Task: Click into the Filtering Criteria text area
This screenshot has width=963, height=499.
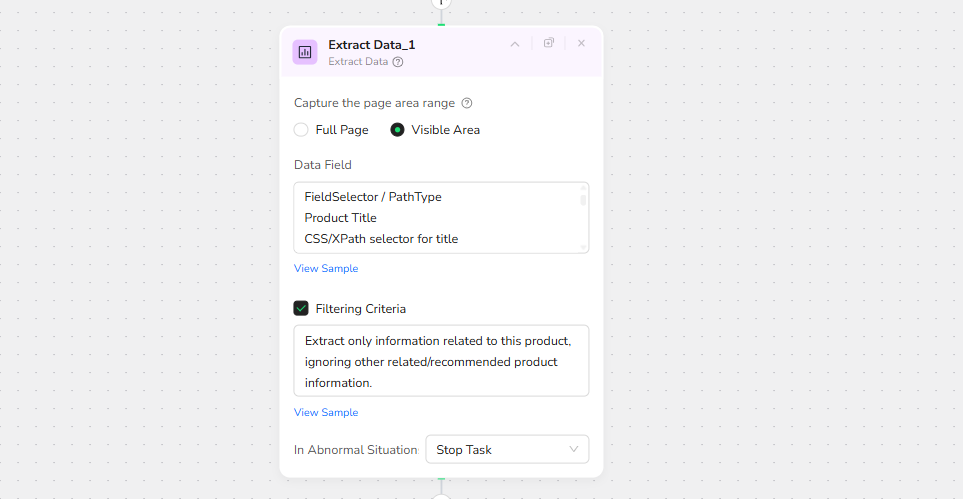Action: tap(440, 361)
